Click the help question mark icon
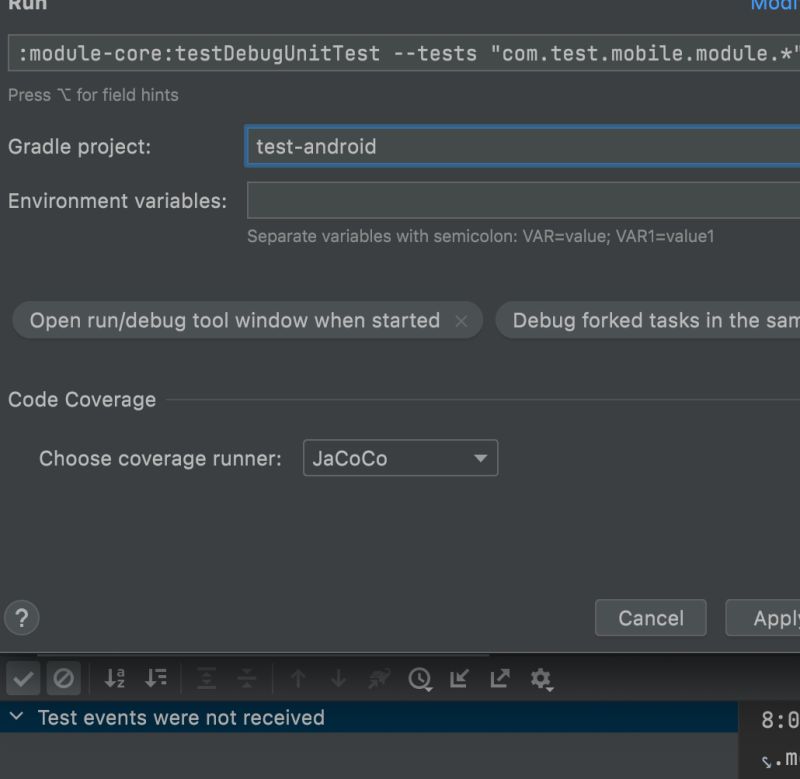The image size is (800, 779). click(x=21, y=618)
